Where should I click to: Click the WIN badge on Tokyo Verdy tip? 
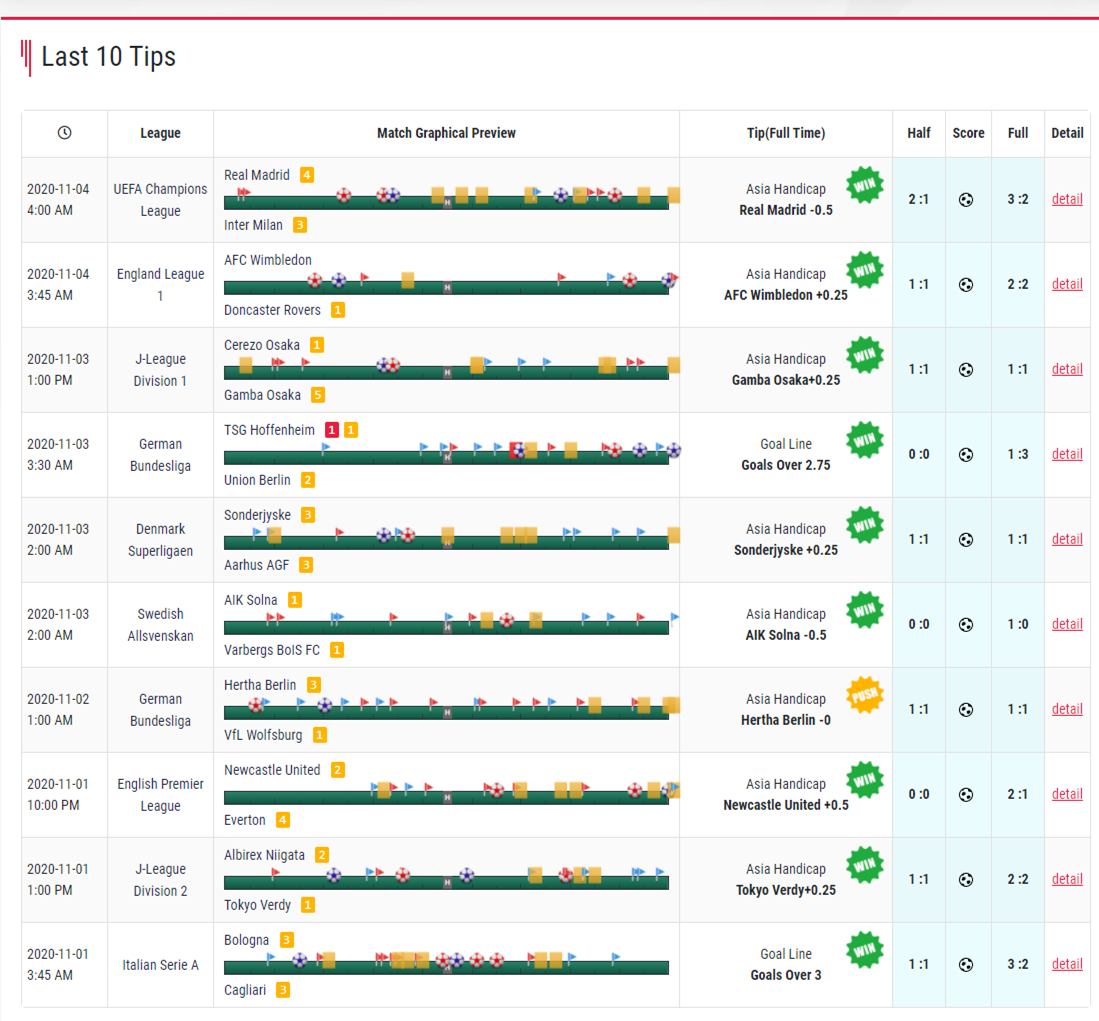pos(865,865)
